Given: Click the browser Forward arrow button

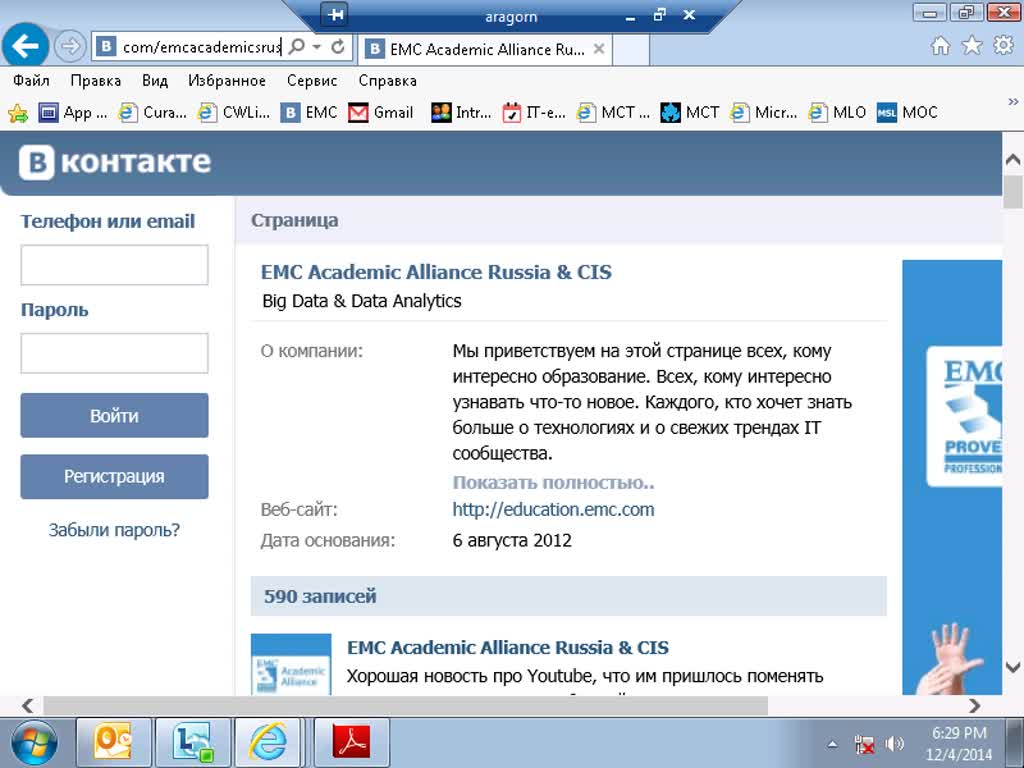Looking at the screenshot, I should point(70,46).
